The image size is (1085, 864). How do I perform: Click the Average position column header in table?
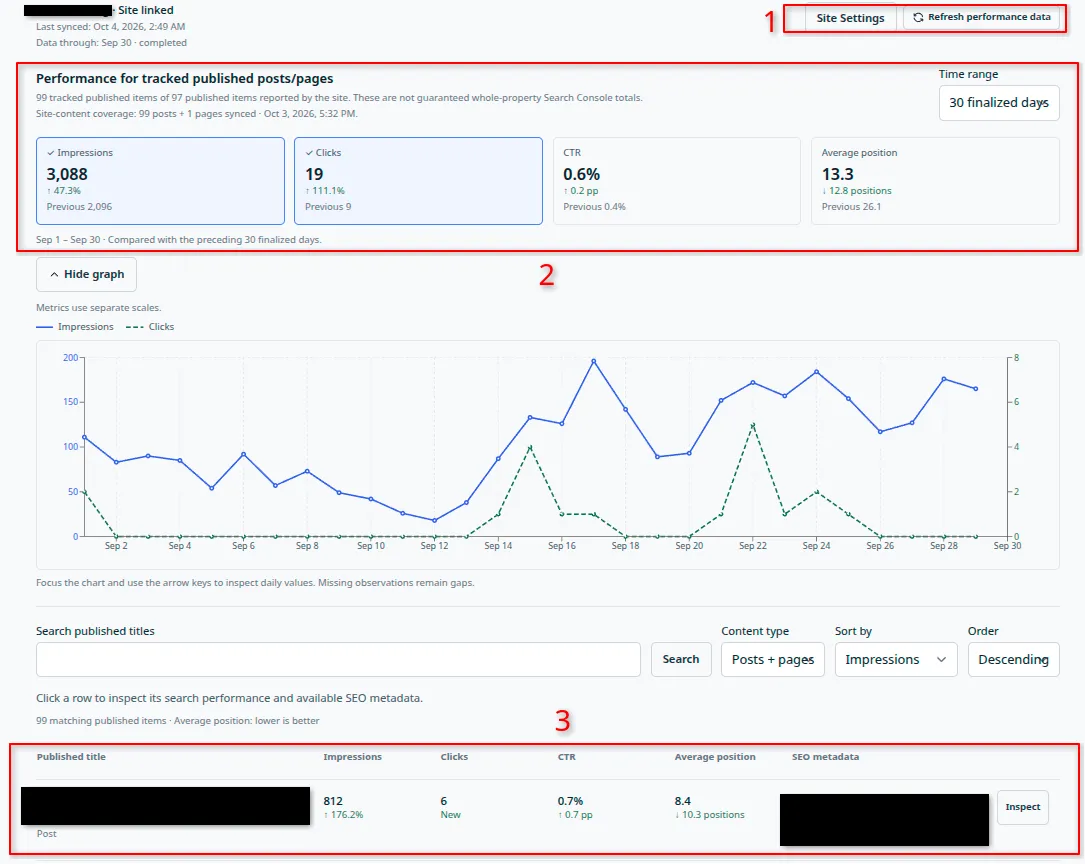click(x=715, y=757)
